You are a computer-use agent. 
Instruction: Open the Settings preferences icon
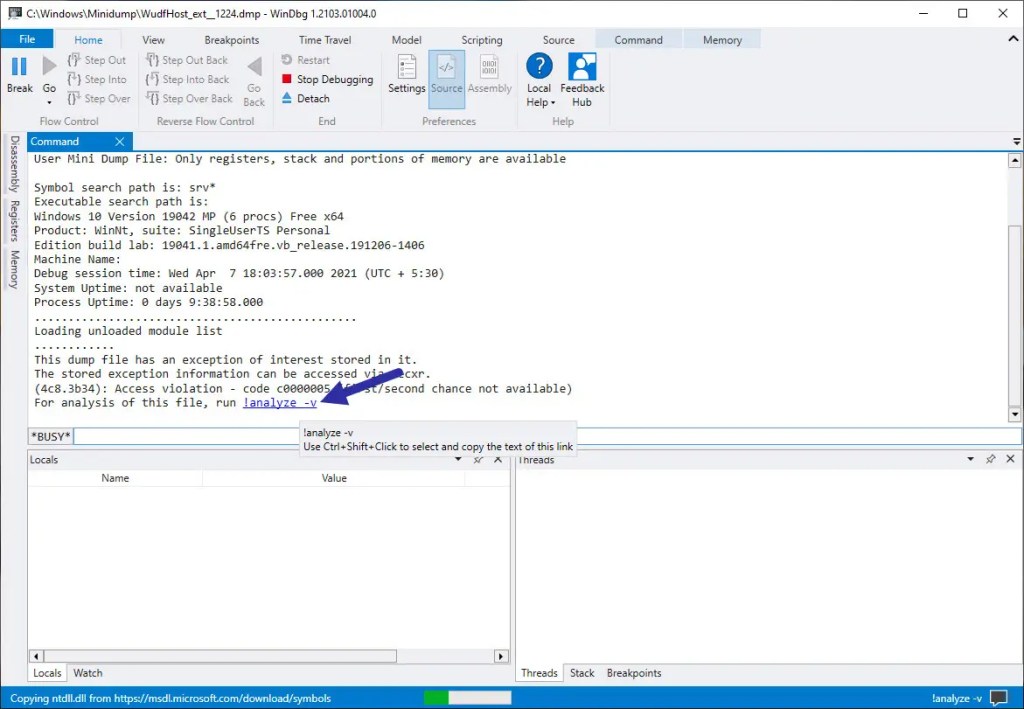406,80
